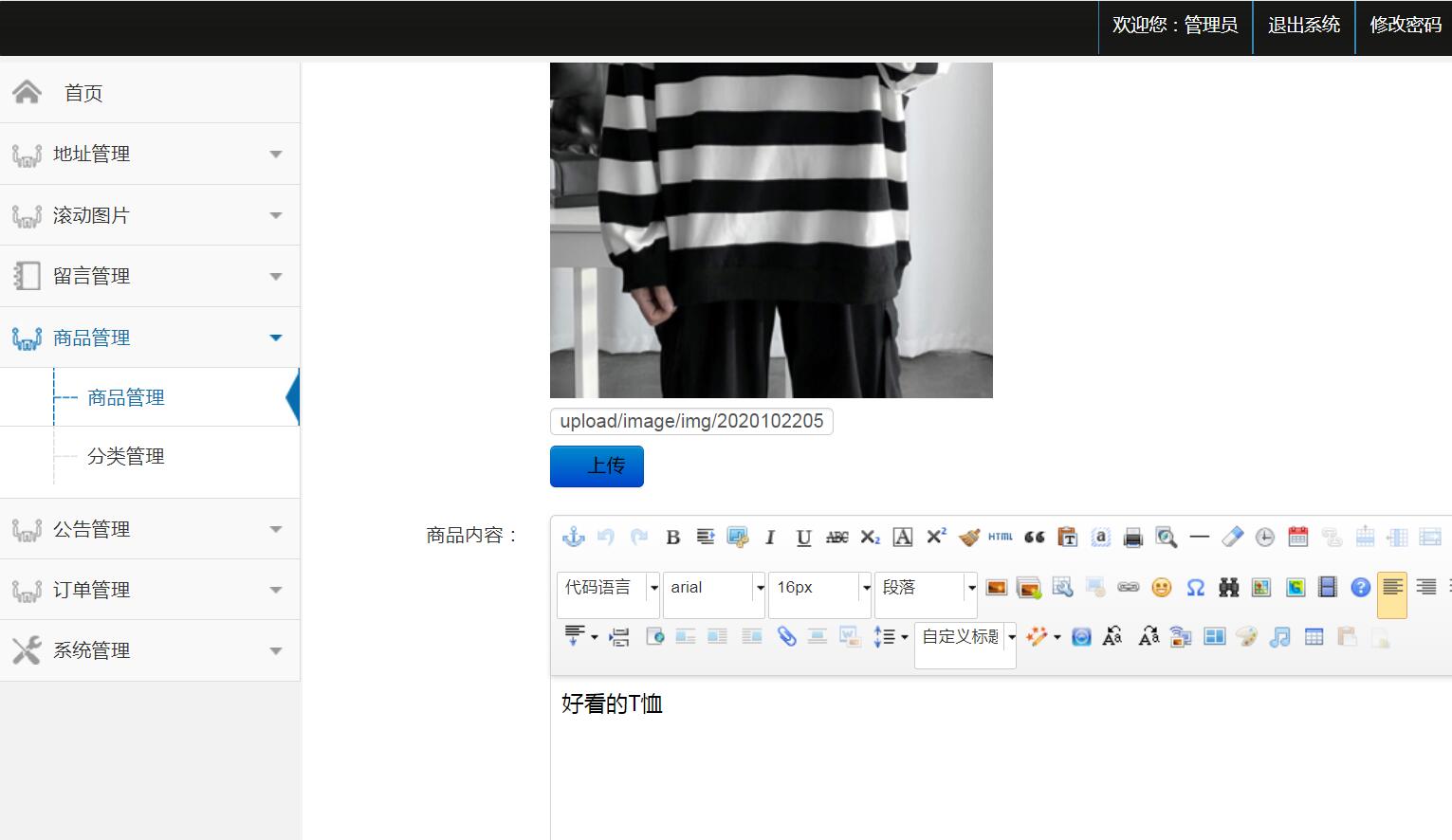Open the 系统管理 sidebar menu
Image resolution: width=1452 pixels, height=840 pixels.
click(150, 650)
